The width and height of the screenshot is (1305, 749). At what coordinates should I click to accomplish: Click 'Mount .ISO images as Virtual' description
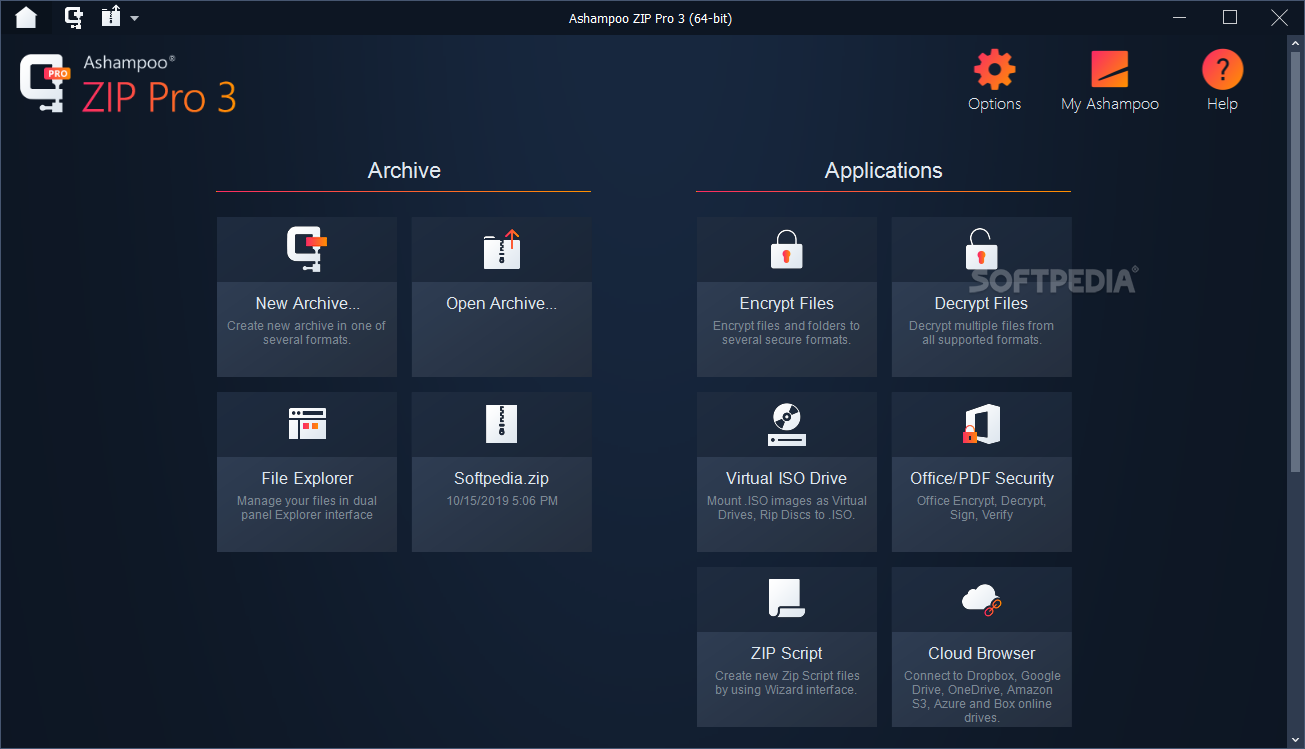(x=787, y=501)
